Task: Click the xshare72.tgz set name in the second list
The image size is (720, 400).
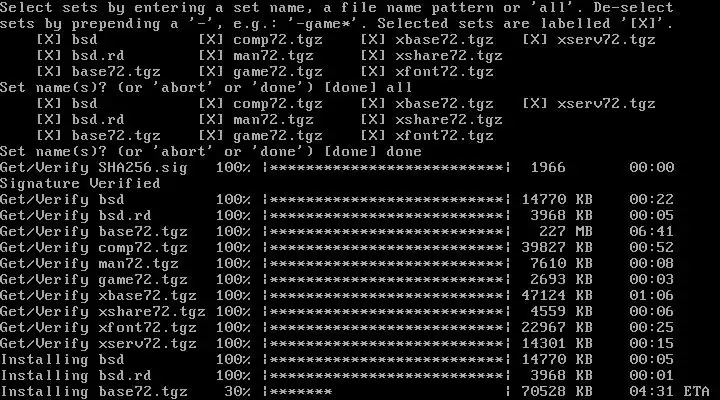Action: coord(449,119)
